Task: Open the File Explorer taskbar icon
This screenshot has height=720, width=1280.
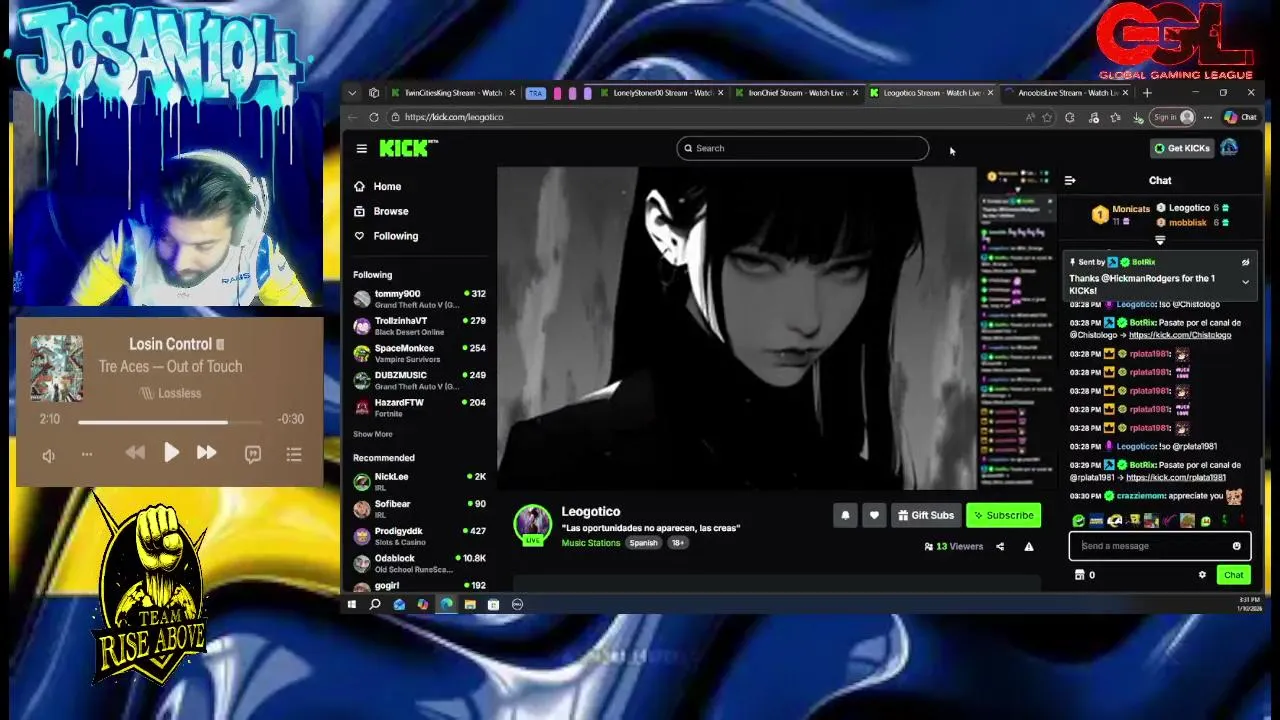Action: point(469,604)
